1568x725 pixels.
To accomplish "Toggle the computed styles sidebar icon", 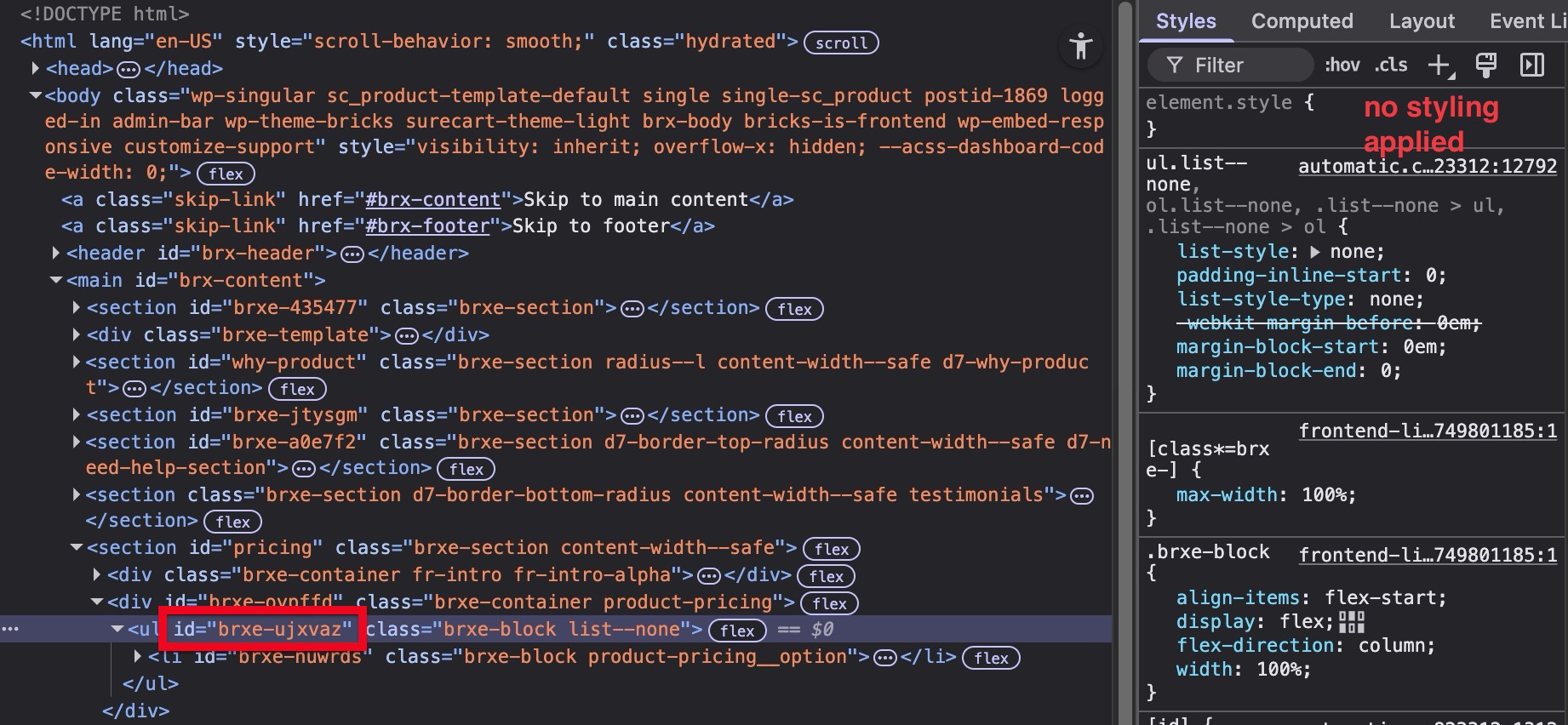I will click(1531, 66).
